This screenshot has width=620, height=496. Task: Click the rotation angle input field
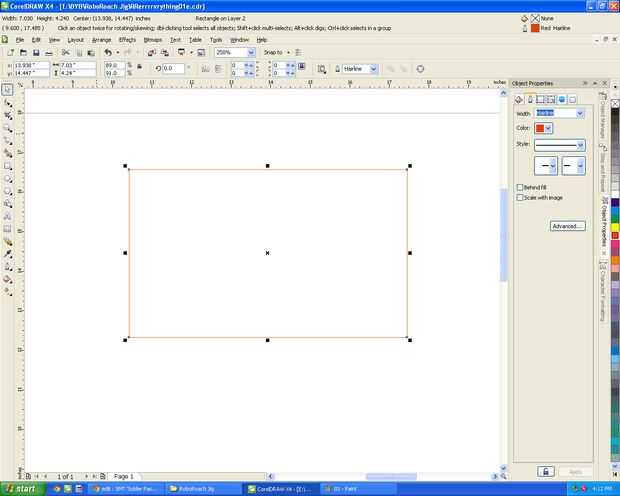174,68
